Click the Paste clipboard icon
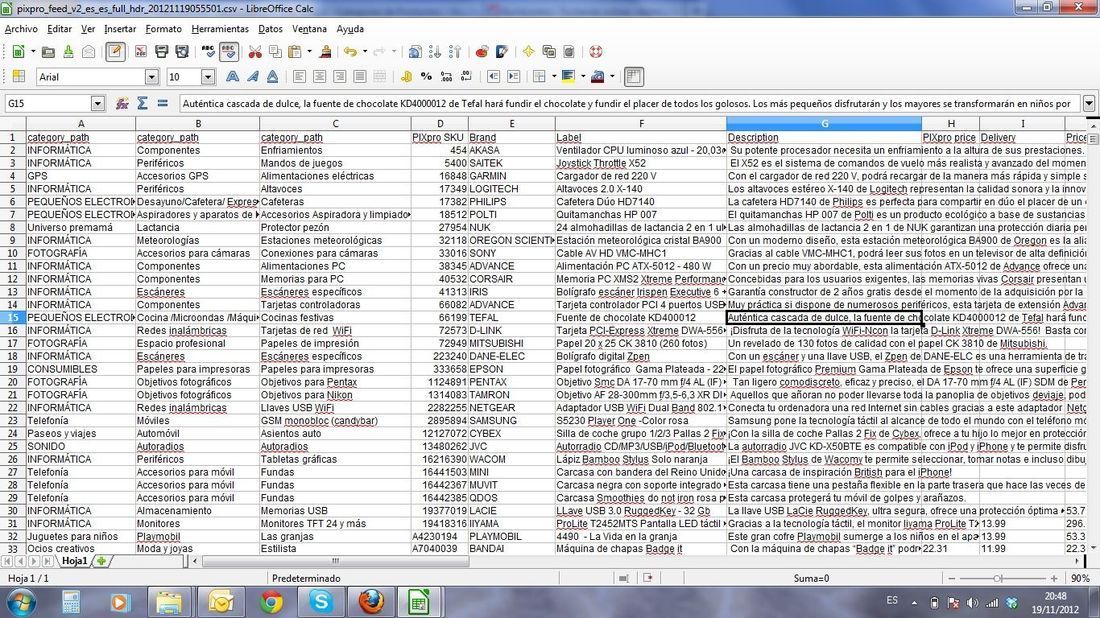1100x618 pixels. (x=295, y=51)
